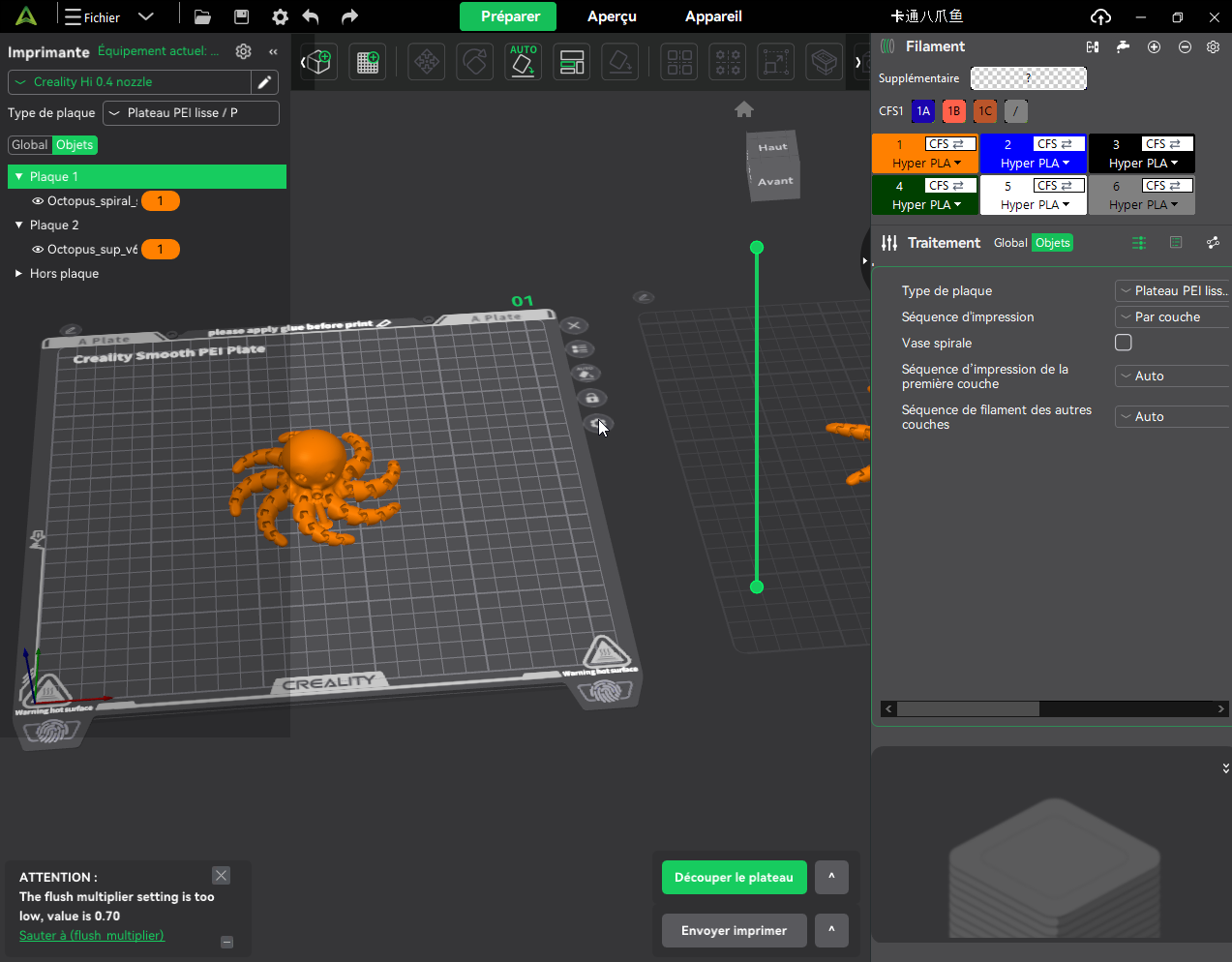Click the flushing volumes faucet icon

point(1123,46)
